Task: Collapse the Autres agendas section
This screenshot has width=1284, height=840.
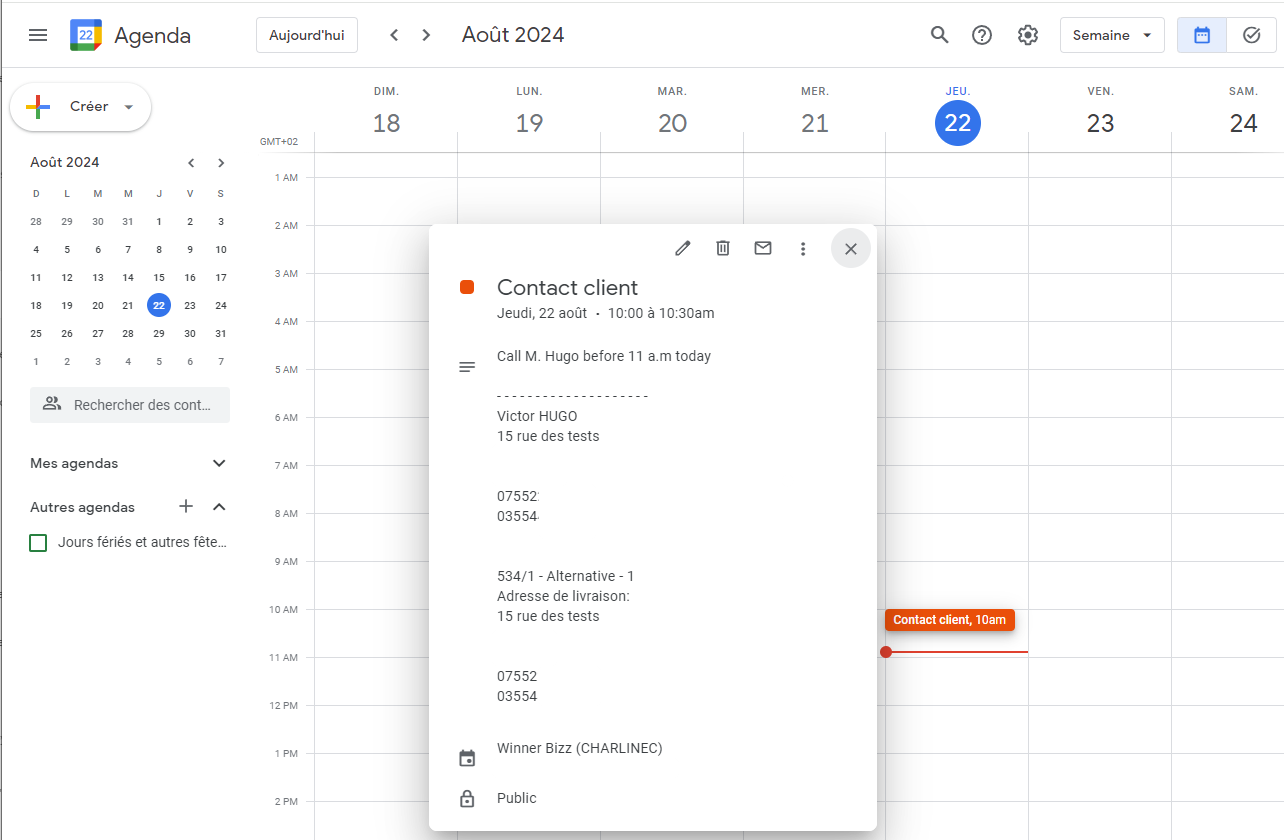Action: (218, 507)
